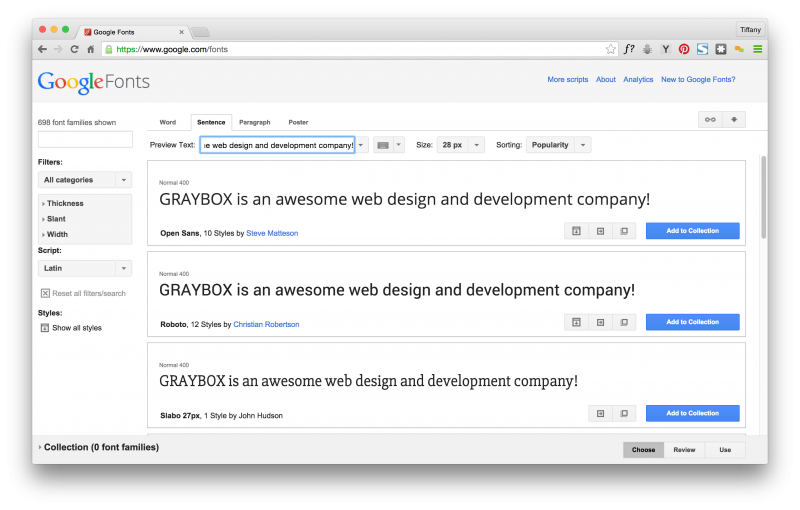Click the see-all-styles icon for Open Sans
The width and height of the screenshot is (800, 510).
[576, 231]
